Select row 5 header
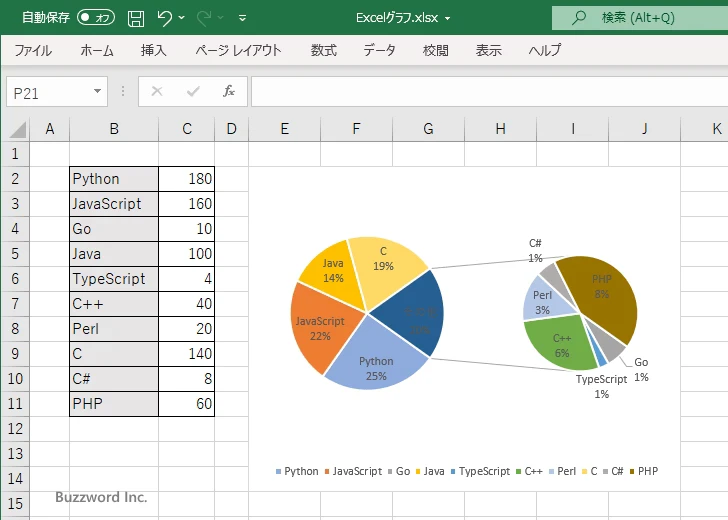Image resolution: width=728 pixels, height=520 pixels. 15,254
